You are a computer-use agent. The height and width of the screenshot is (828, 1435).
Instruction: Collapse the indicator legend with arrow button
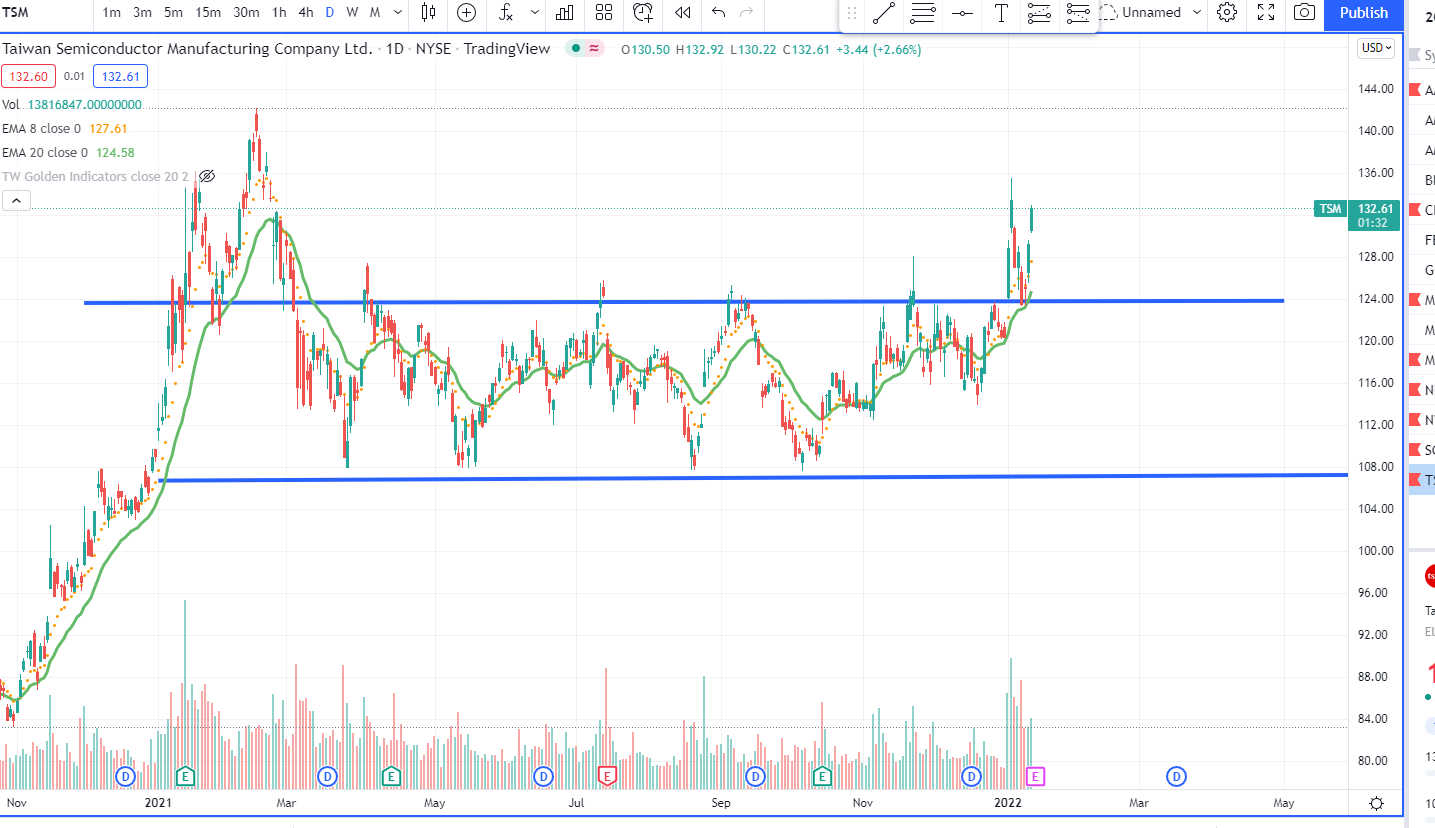[17, 201]
